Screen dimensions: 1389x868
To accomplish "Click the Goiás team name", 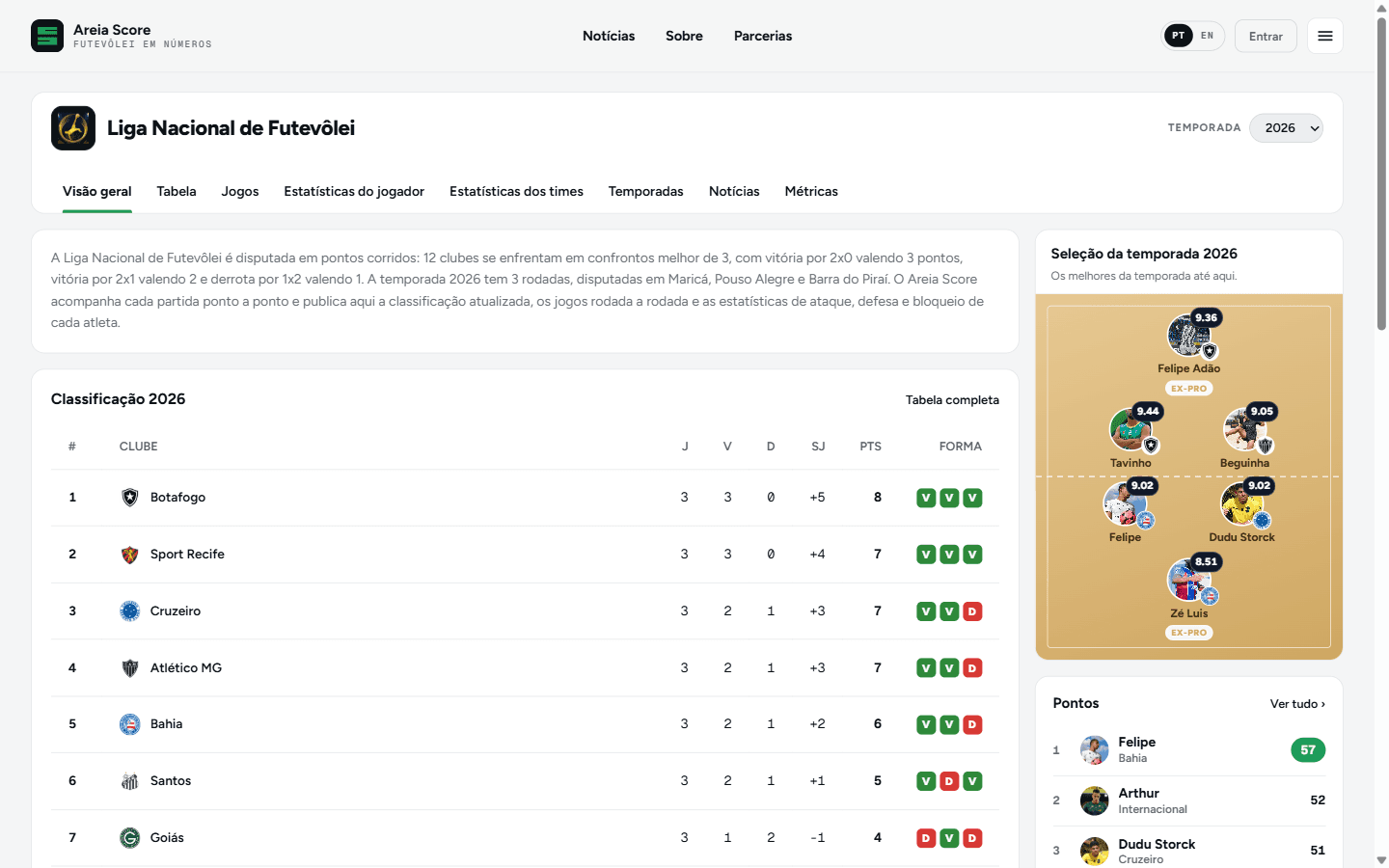I will click(167, 838).
